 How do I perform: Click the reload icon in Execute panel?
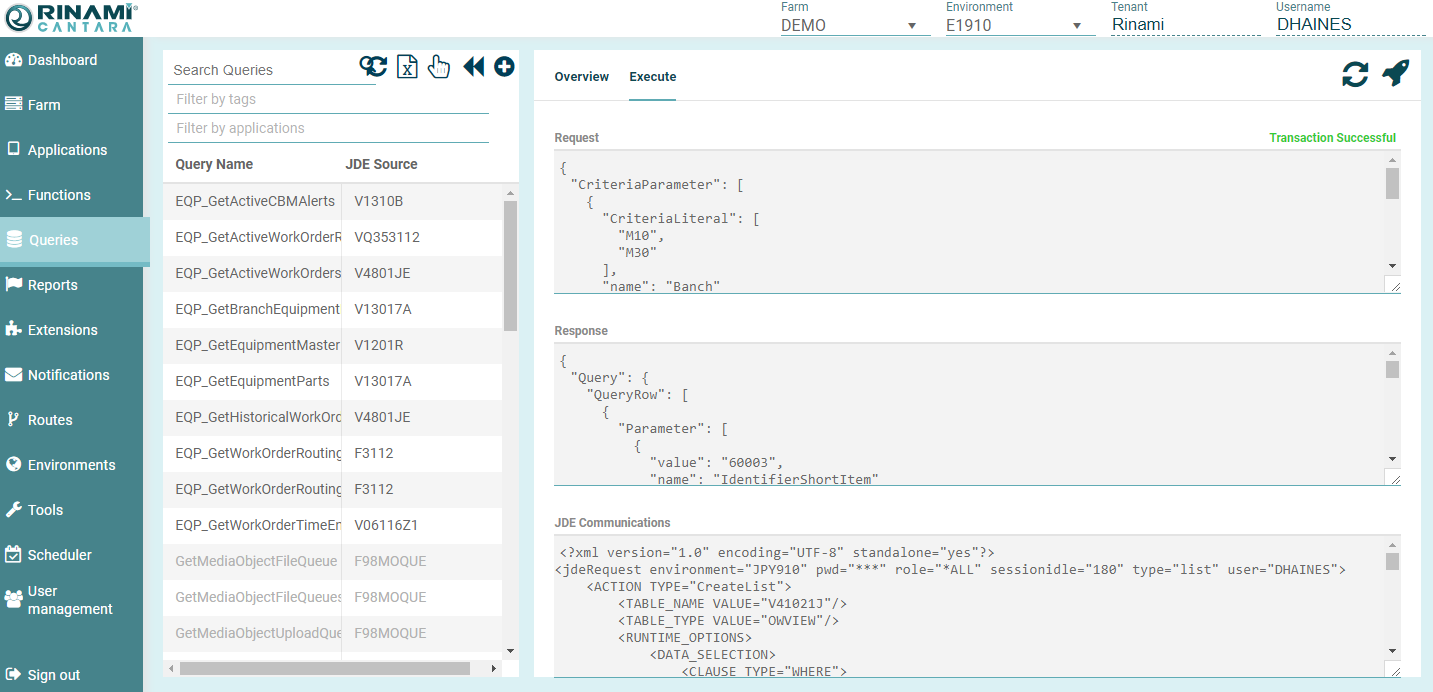[x=1354, y=74]
